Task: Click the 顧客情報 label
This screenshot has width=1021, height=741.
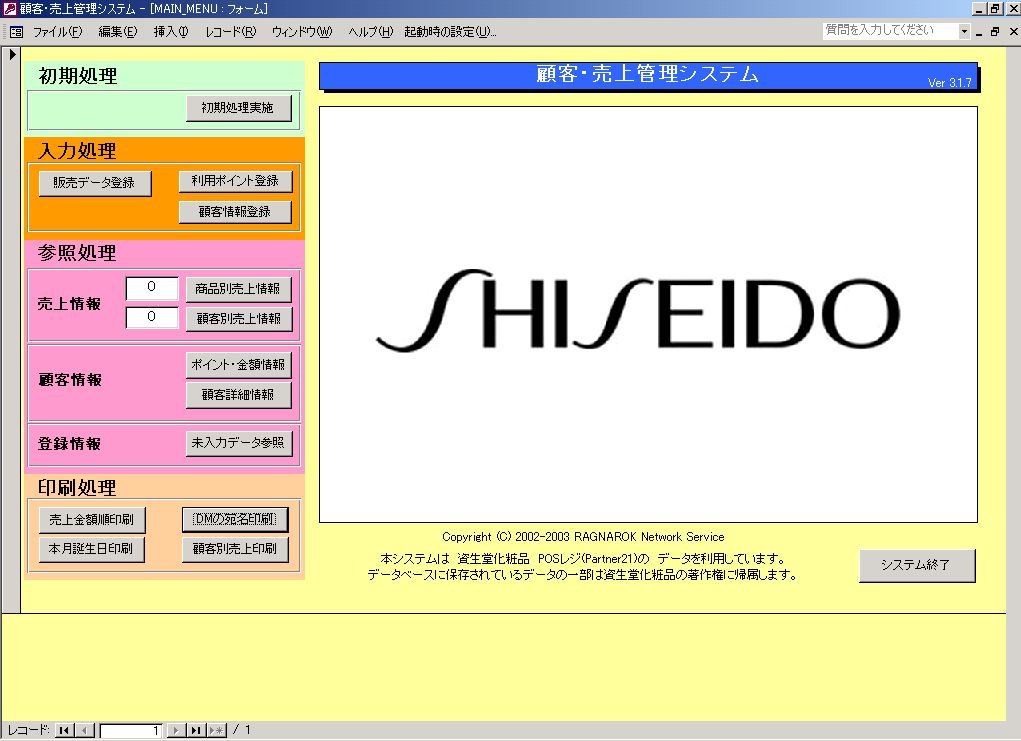Action: point(70,380)
